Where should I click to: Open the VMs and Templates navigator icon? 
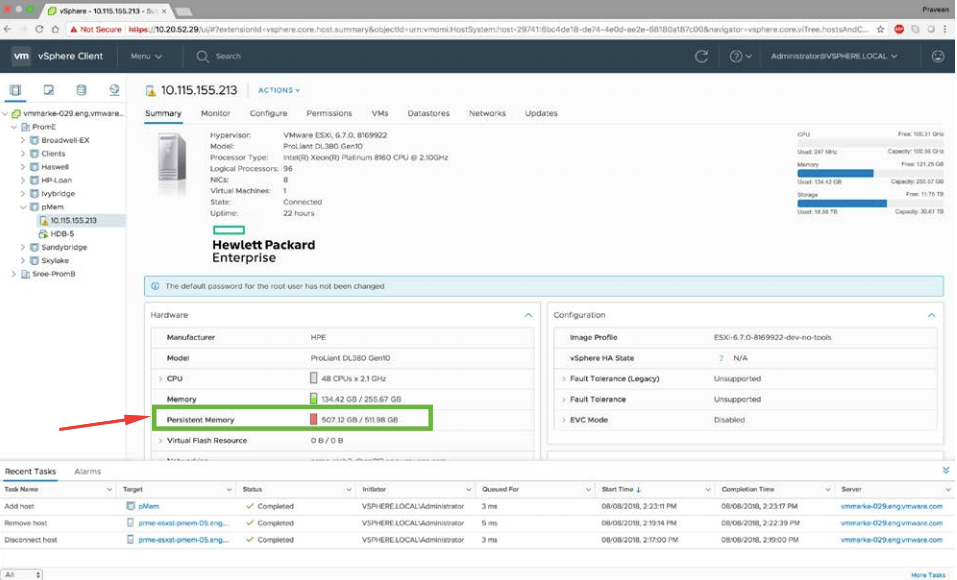(48, 90)
